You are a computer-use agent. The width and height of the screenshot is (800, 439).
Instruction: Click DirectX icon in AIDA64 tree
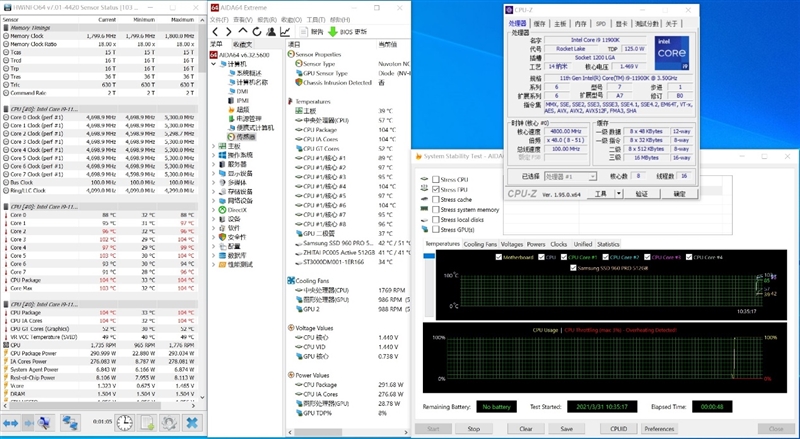(x=222, y=210)
